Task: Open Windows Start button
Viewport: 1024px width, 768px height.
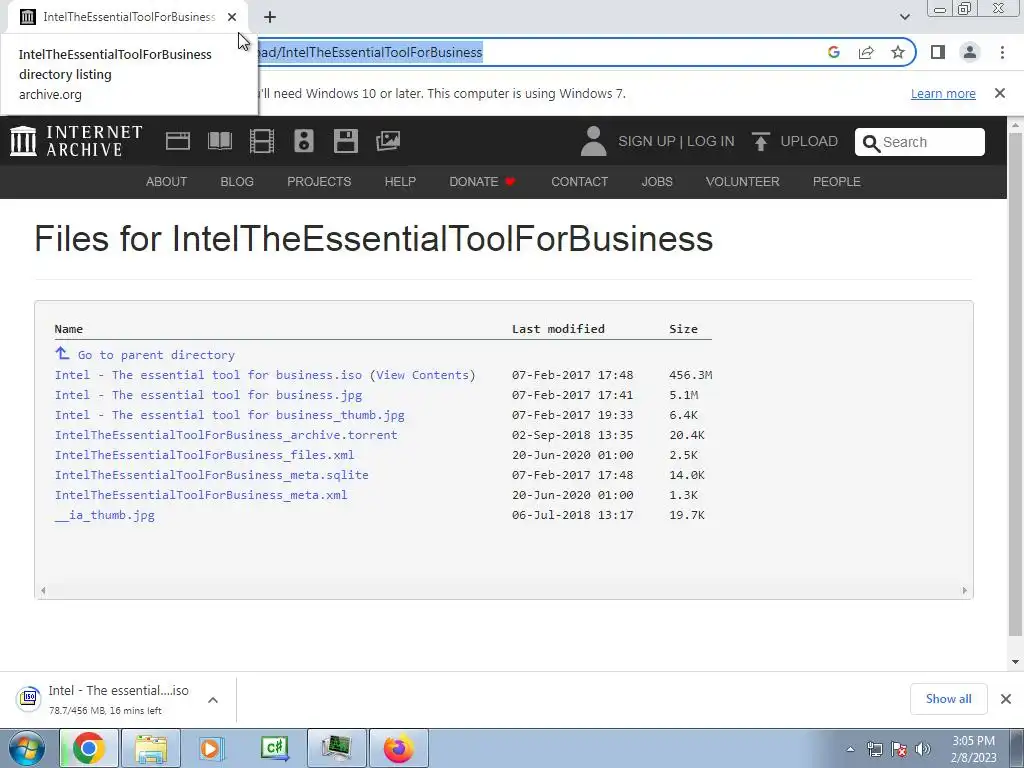Action: (x=27, y=748)
